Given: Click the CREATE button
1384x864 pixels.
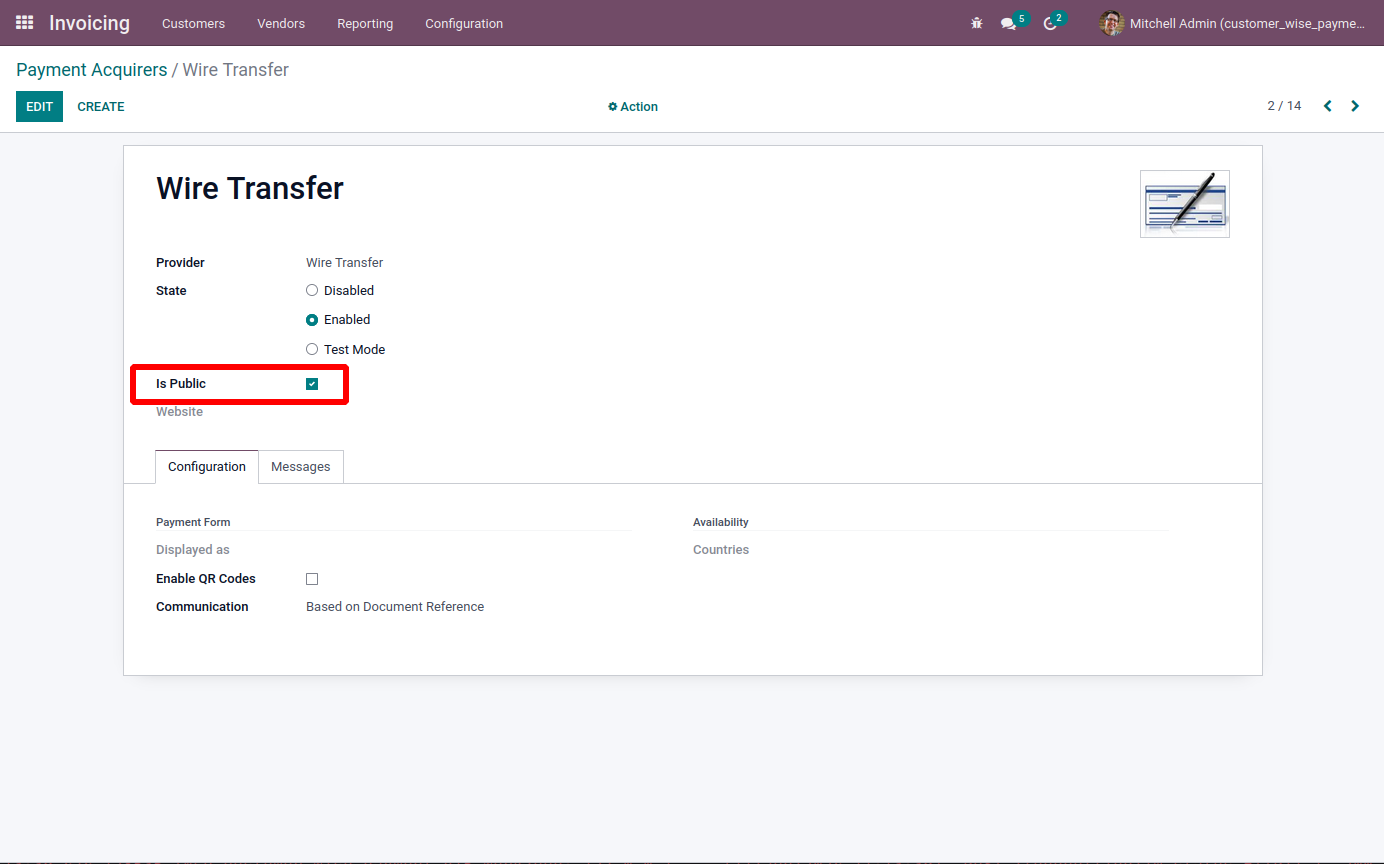Looking at the screenshot, I should point(101,107).
